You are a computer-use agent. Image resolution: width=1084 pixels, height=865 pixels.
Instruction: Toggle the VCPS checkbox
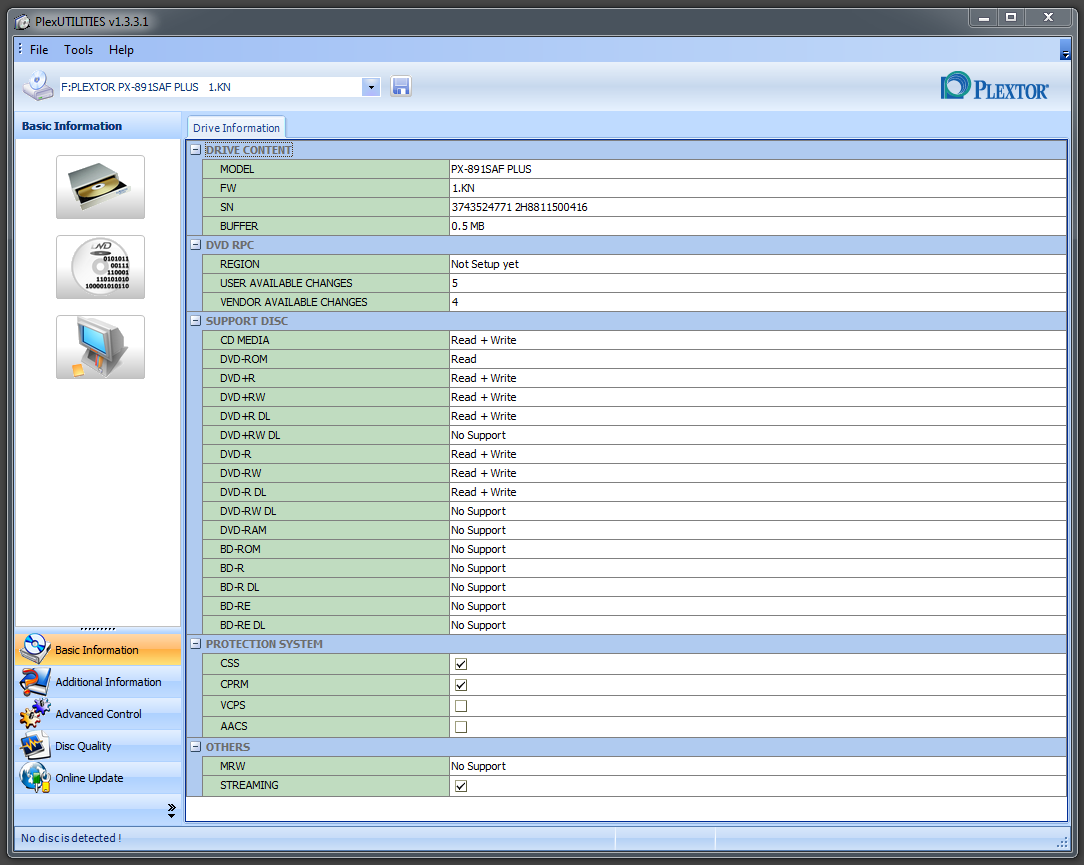(x=461, y=706)
